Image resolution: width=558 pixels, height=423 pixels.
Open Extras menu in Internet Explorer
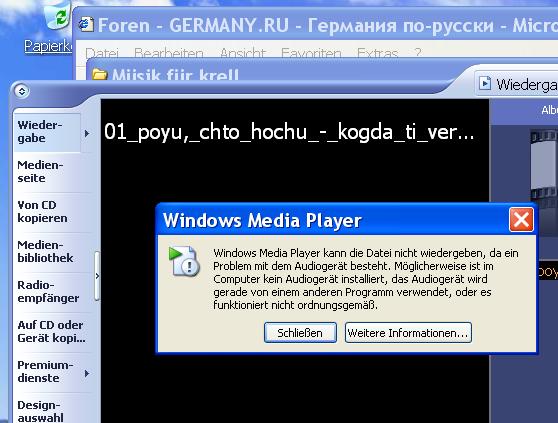point(377,53)
